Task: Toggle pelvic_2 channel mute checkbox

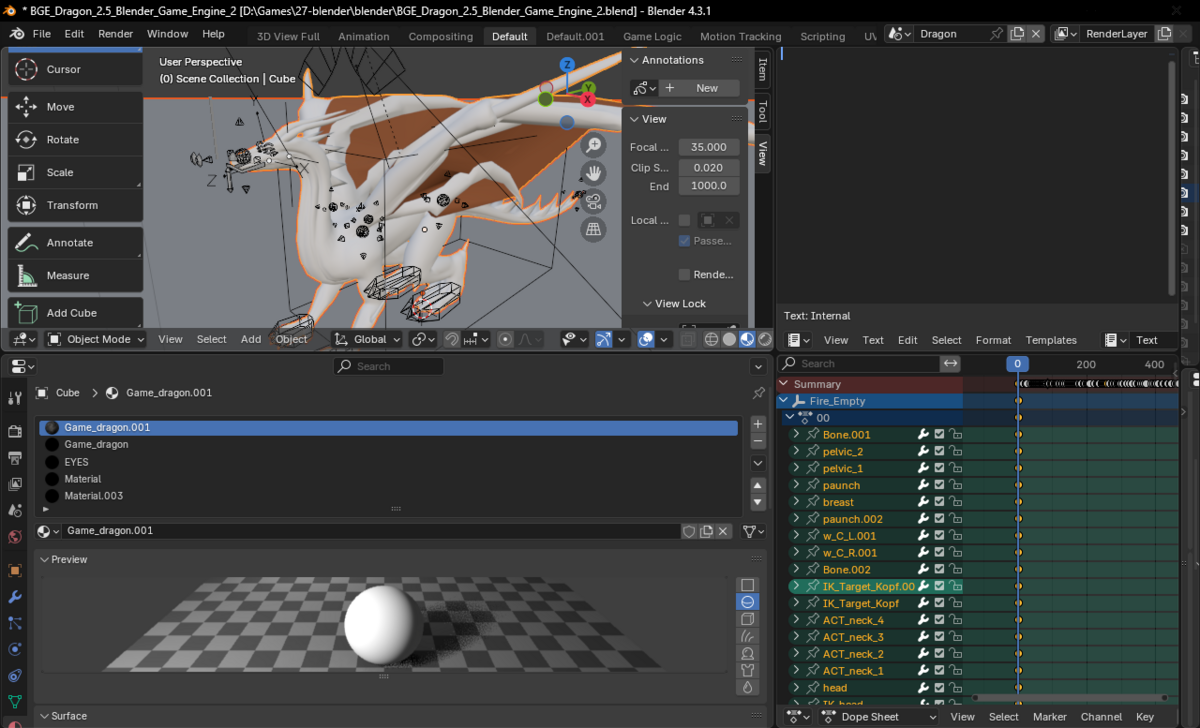Action: pyautogui.click(x=939, y=452)
